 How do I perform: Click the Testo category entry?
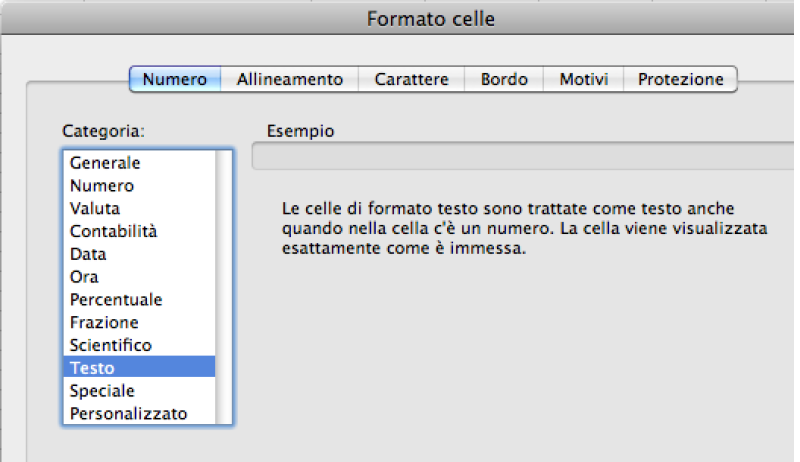(x=92, y=368)
